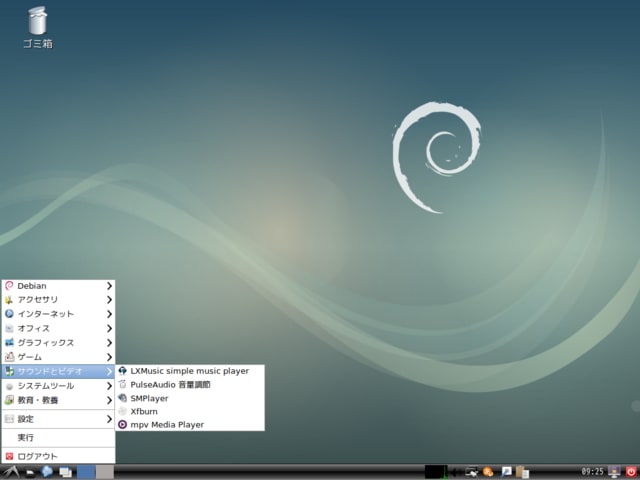Image resolution: width=640 pixels, height=480 pixels.
Task: Click the 09:25 clock
Action: click(592, 472)
